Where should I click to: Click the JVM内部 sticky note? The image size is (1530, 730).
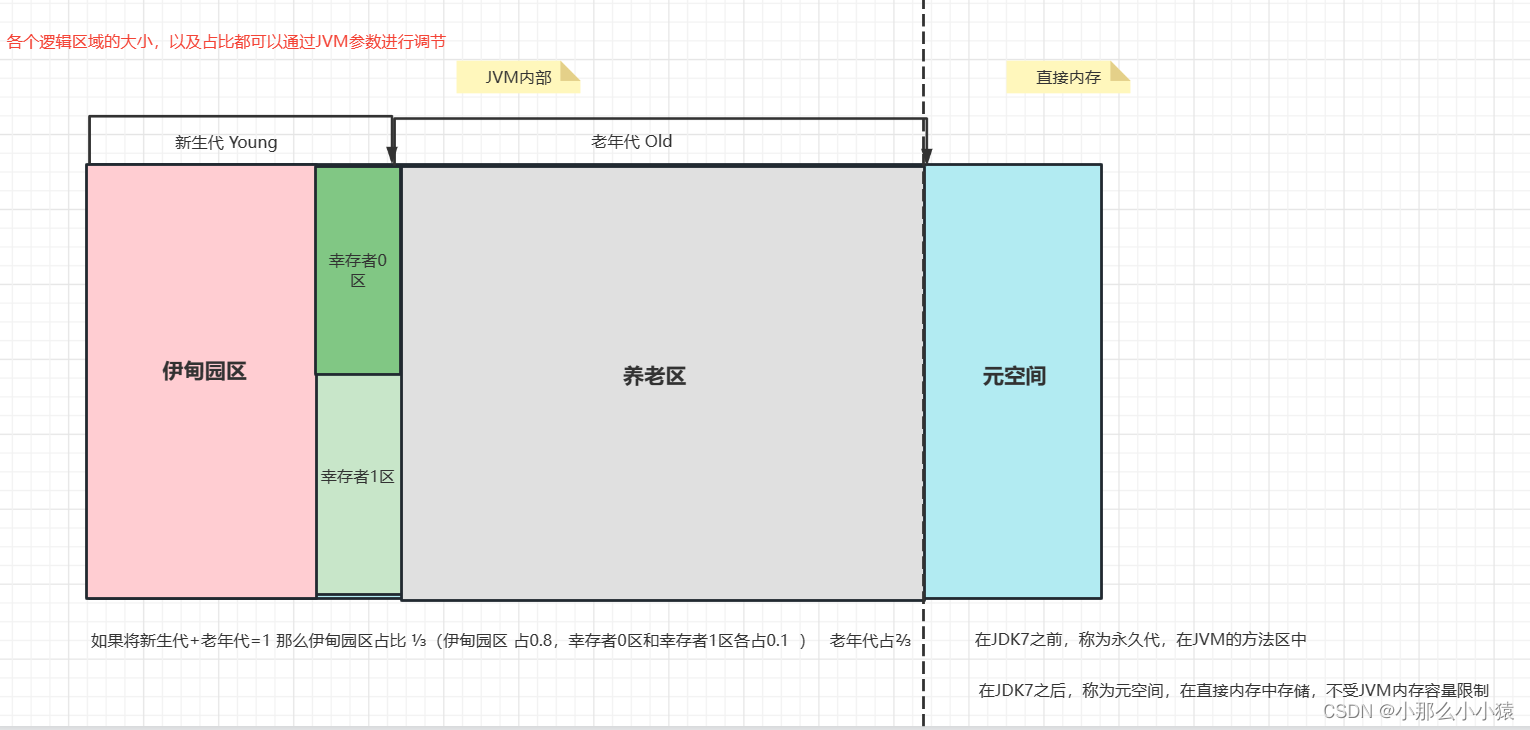pos(518,77)
